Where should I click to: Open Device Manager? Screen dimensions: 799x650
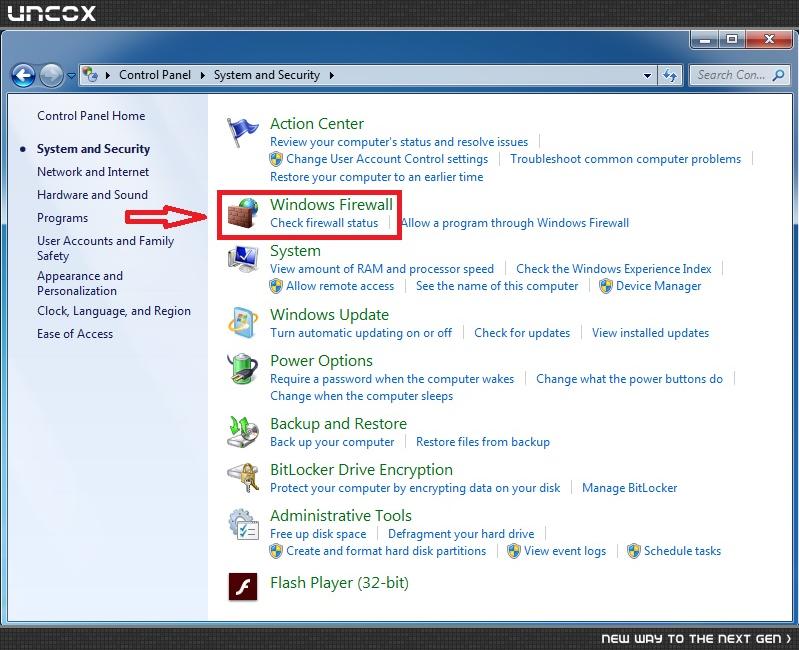[658, 286]
